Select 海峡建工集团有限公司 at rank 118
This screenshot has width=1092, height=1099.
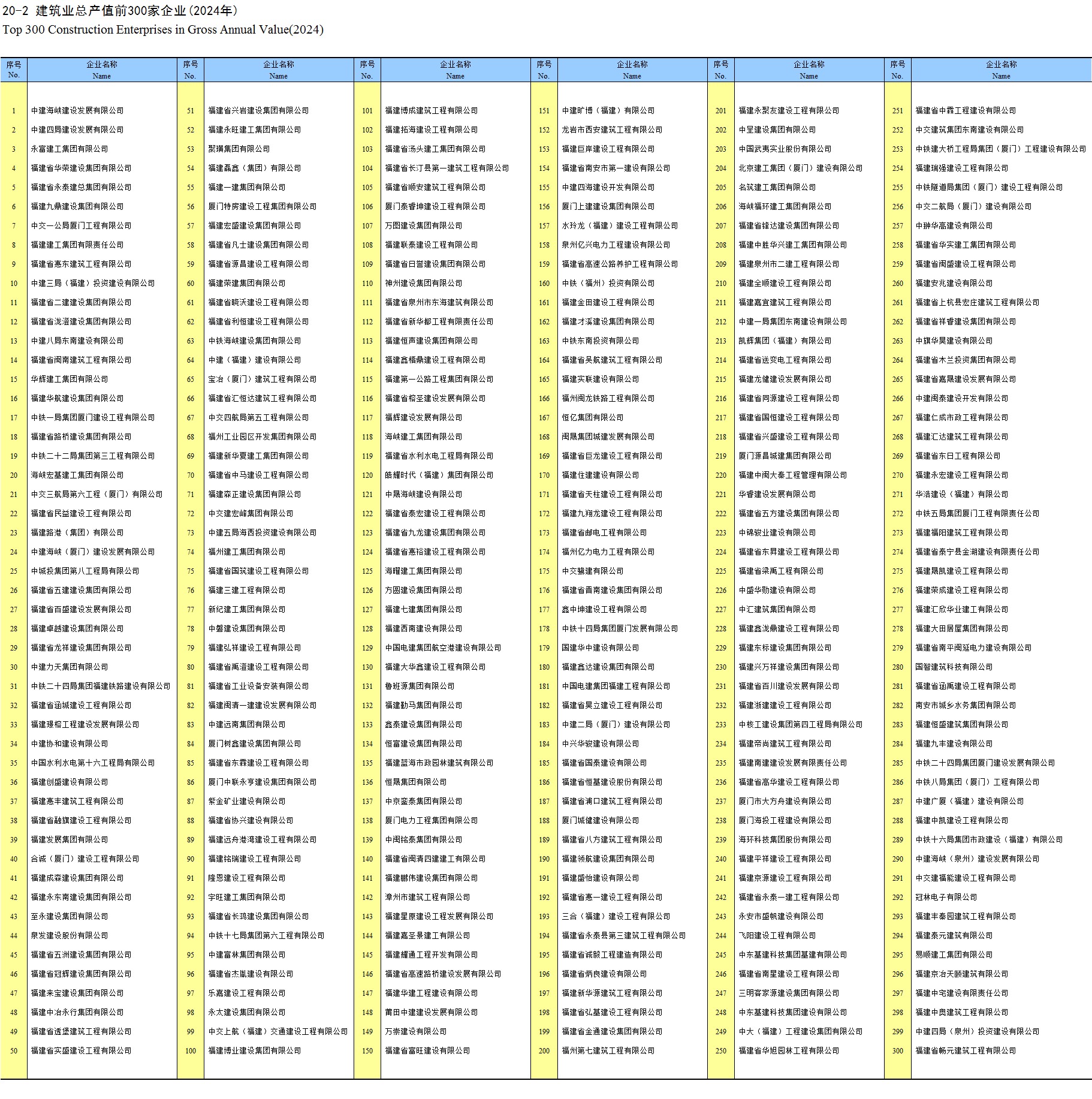tap(423, 437)
